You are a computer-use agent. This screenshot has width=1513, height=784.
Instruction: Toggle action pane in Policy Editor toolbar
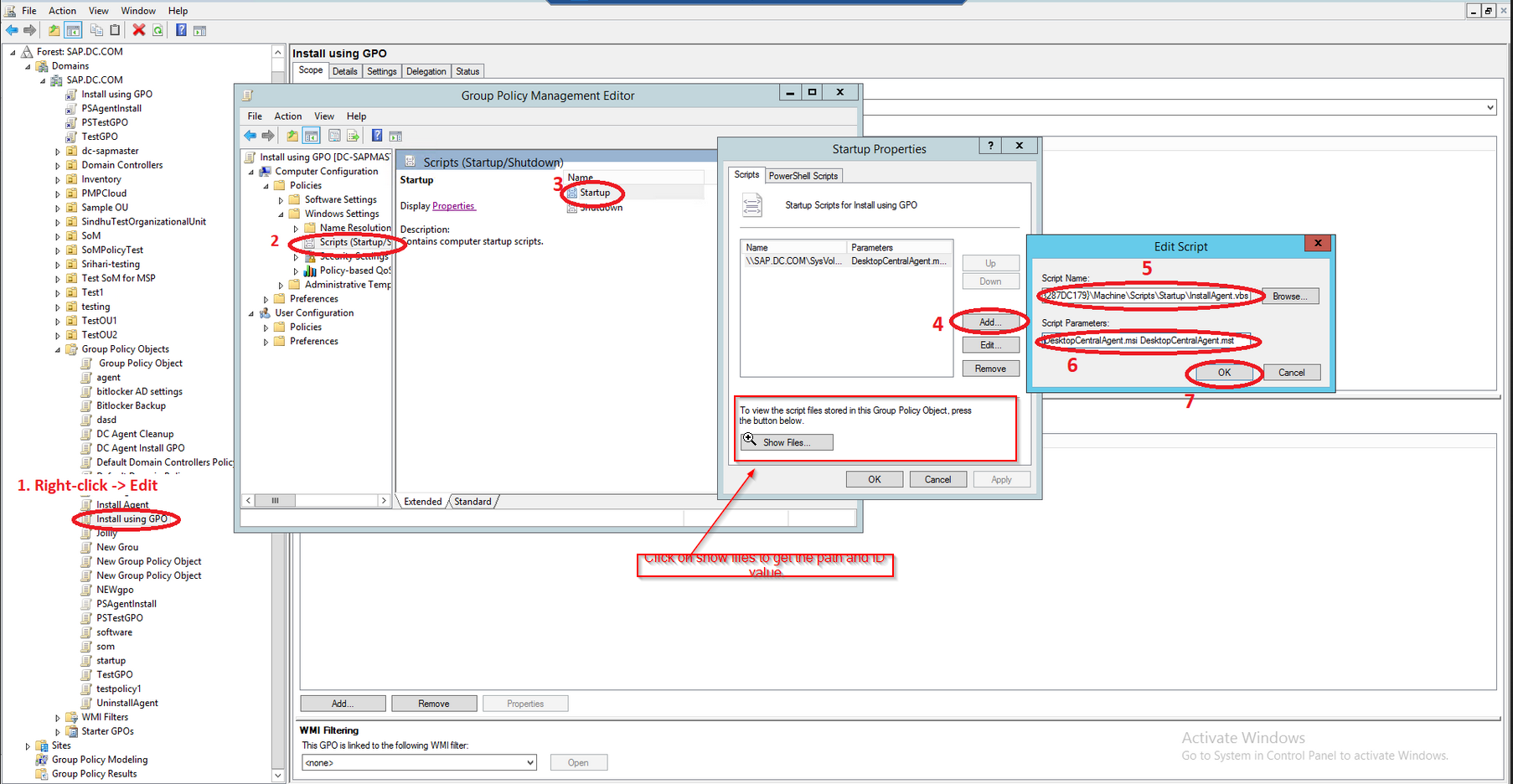395,136
